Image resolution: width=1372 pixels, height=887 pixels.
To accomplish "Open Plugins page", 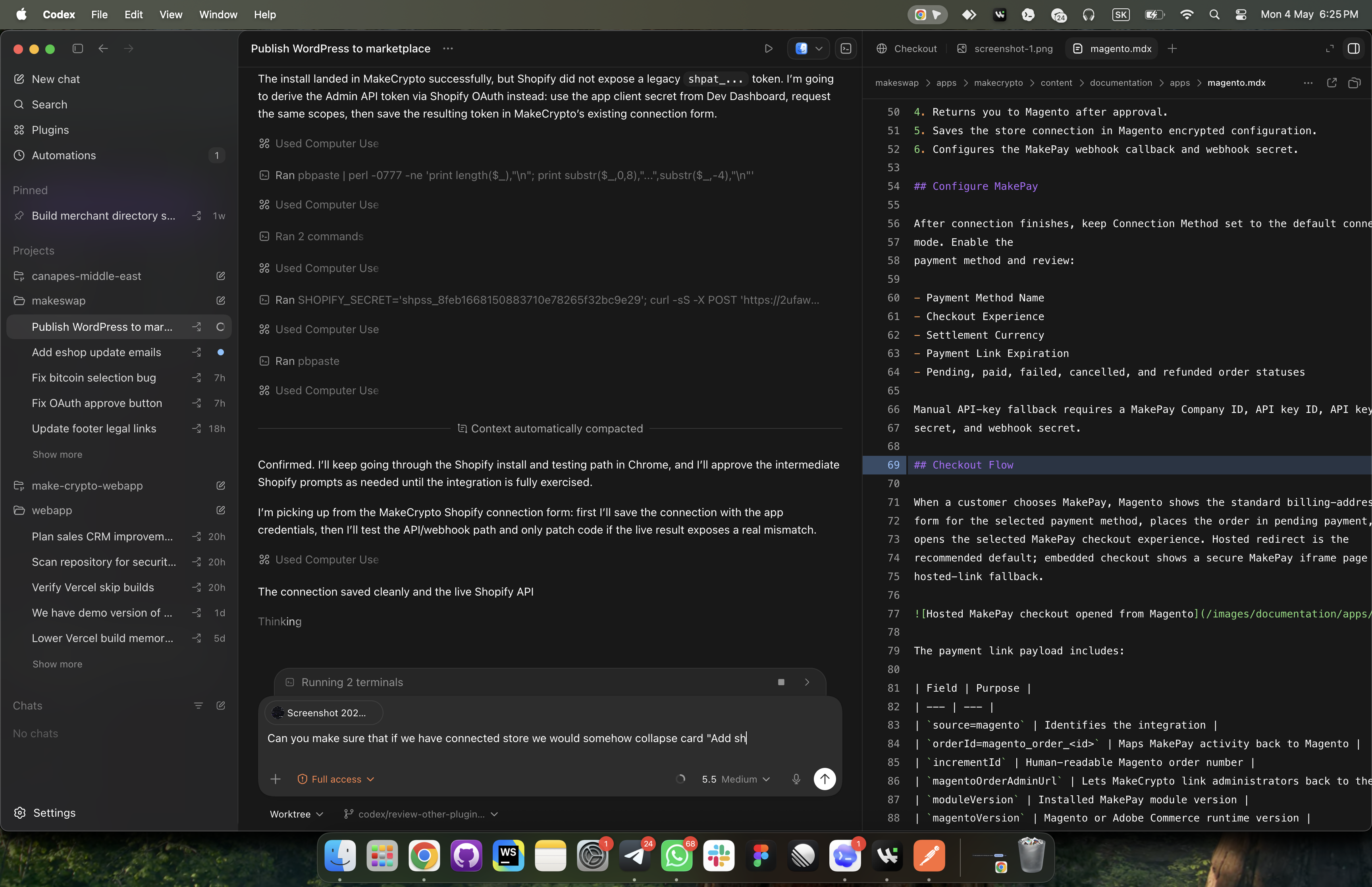I will (x=119, y=129).
